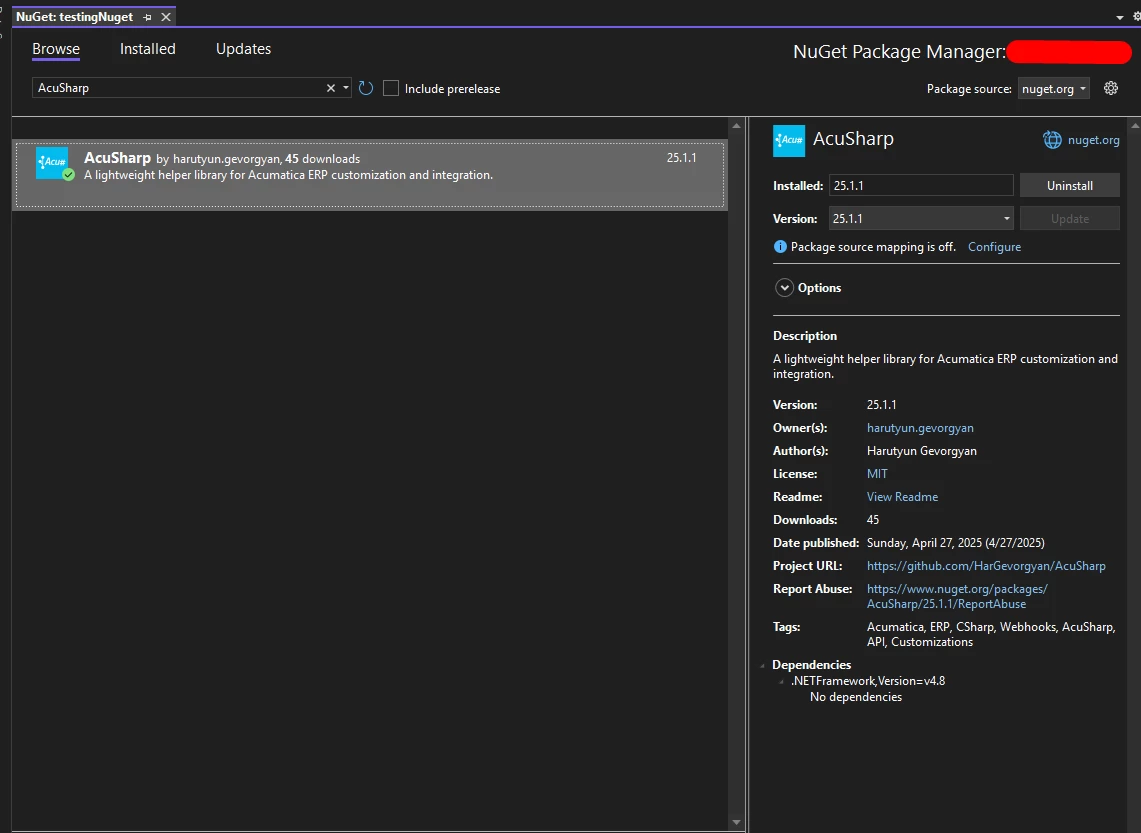The height and width of the screenshot is (833, 1141).
Task: Open the GitHub project URL
Action: [986, 566]
